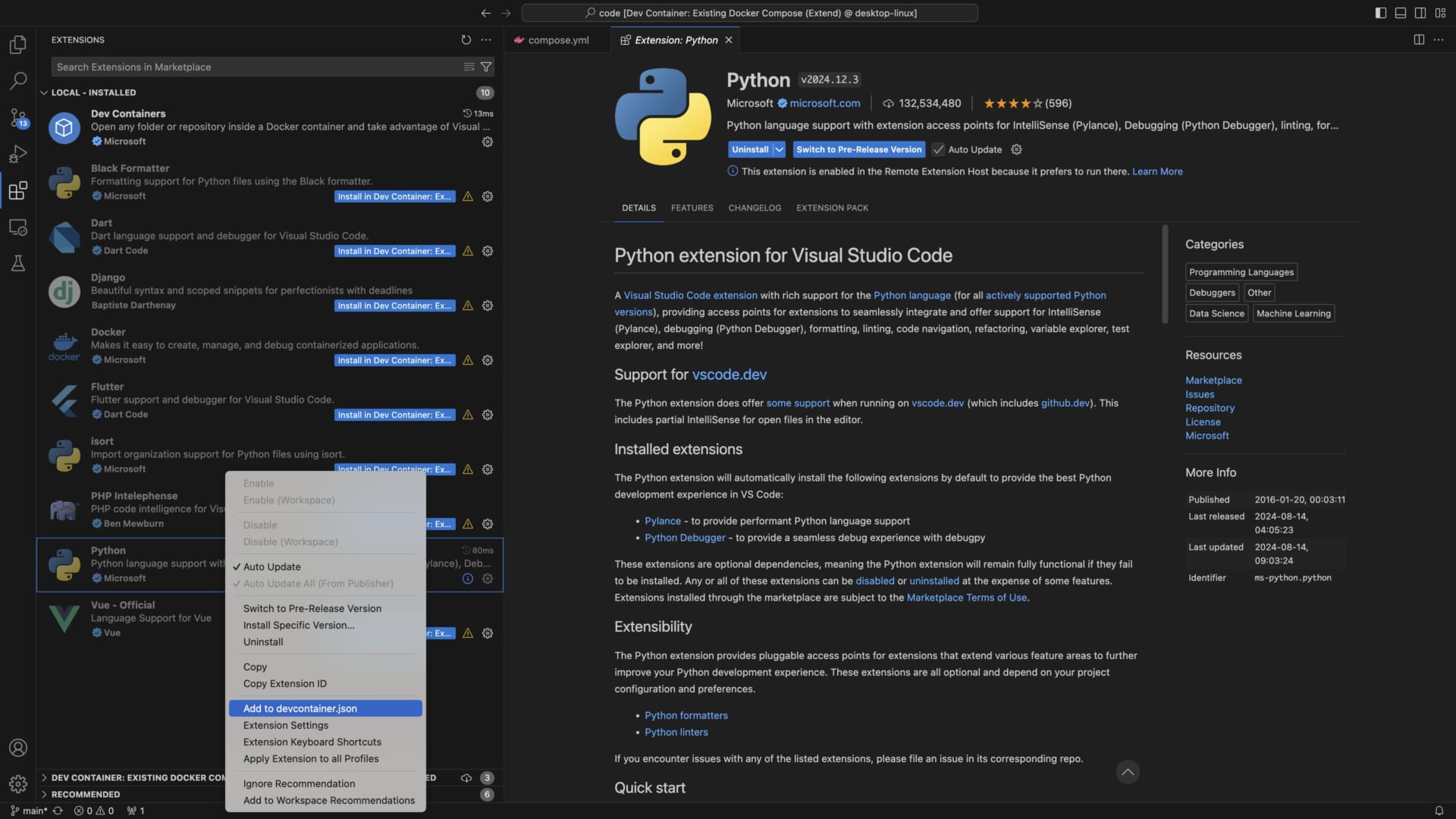The width and height of the screenshot is (1456, 819).
Task: Open the manage gear for Dev Containers
Action: point(488,142)
